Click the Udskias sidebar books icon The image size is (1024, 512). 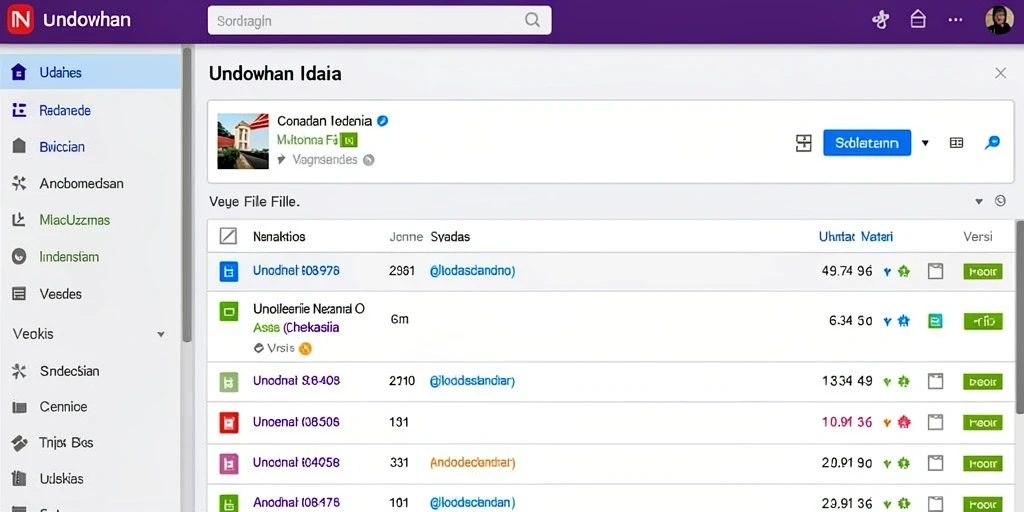(20, 479)
